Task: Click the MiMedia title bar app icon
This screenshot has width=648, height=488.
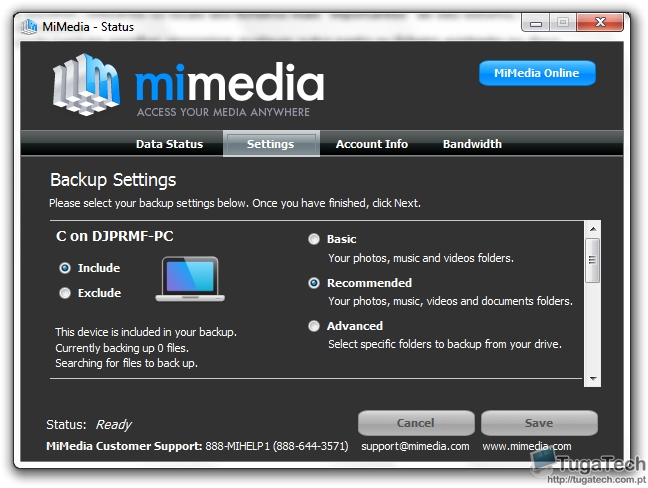Action: click(29, 27)
